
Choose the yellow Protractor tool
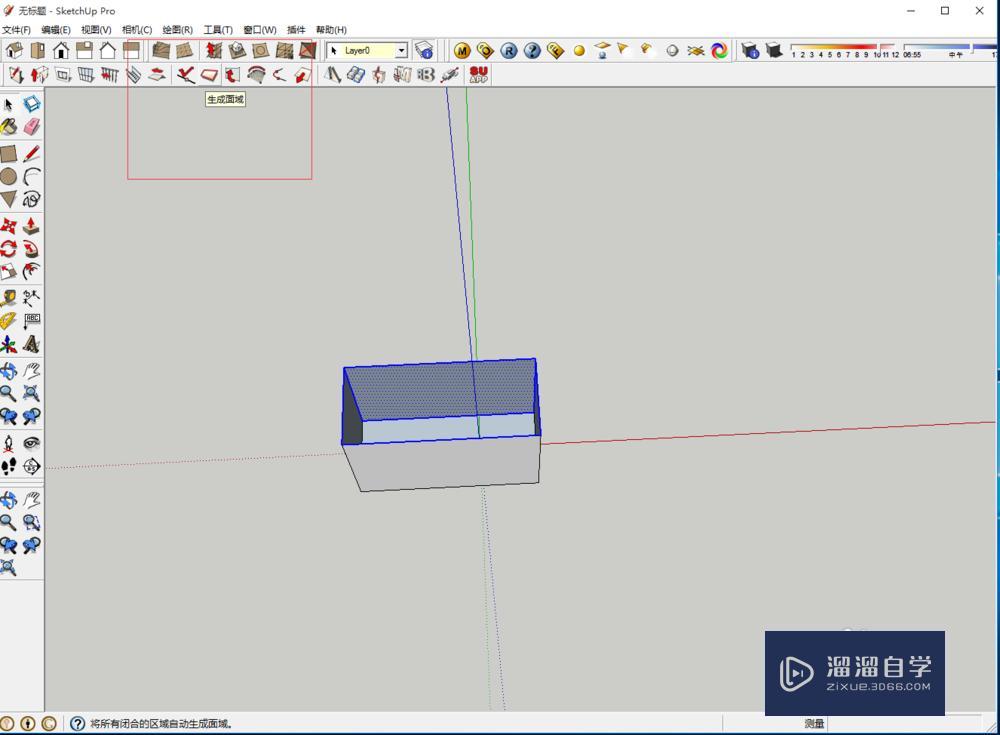(x=8, y=321)
